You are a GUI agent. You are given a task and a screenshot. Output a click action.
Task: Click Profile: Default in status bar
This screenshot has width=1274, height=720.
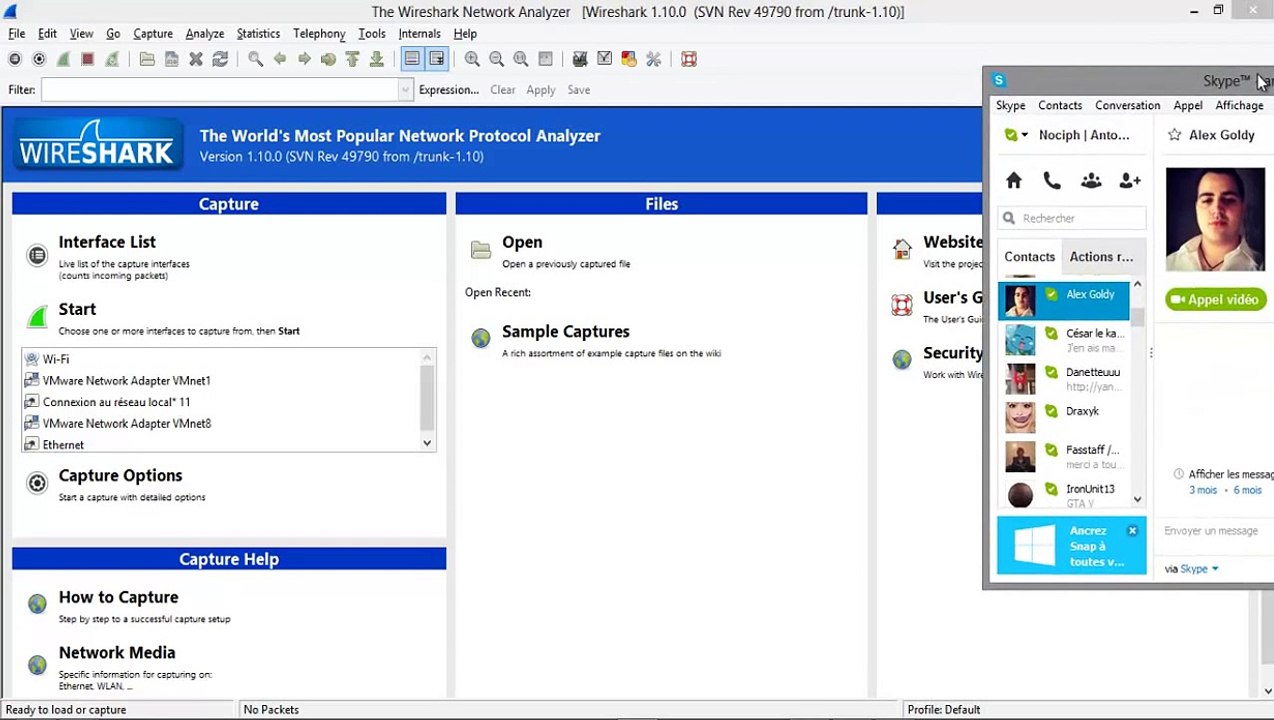pos(943,710)
